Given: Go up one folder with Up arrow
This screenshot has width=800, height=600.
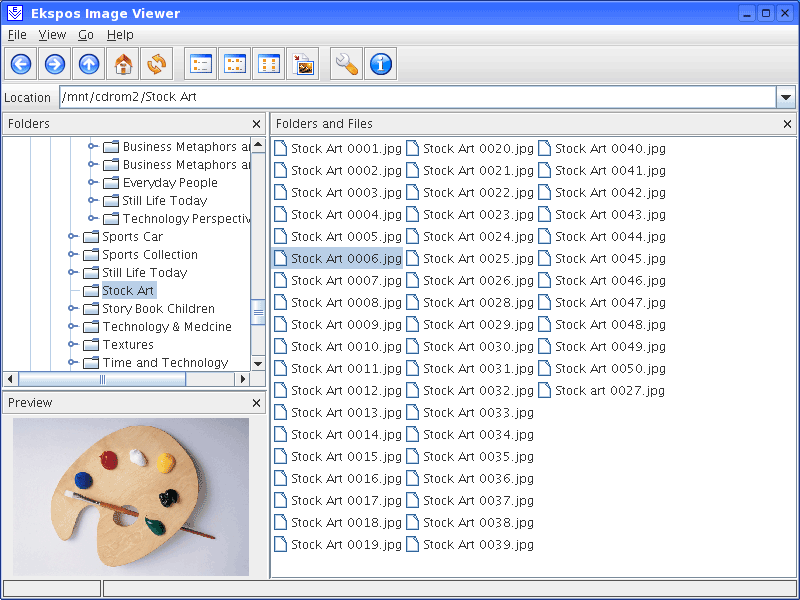Looking at the screenshot, I should click(89, 65).
